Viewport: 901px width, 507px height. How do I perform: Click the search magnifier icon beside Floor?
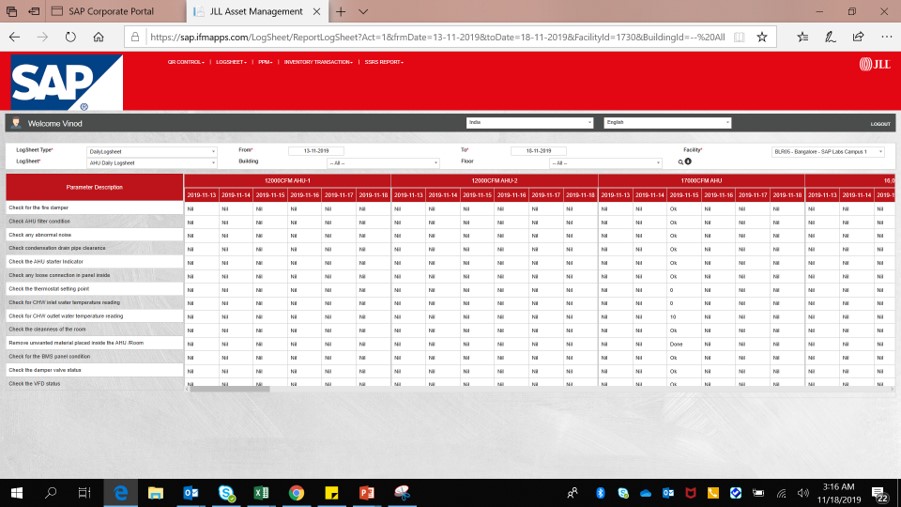pos(680,162)
